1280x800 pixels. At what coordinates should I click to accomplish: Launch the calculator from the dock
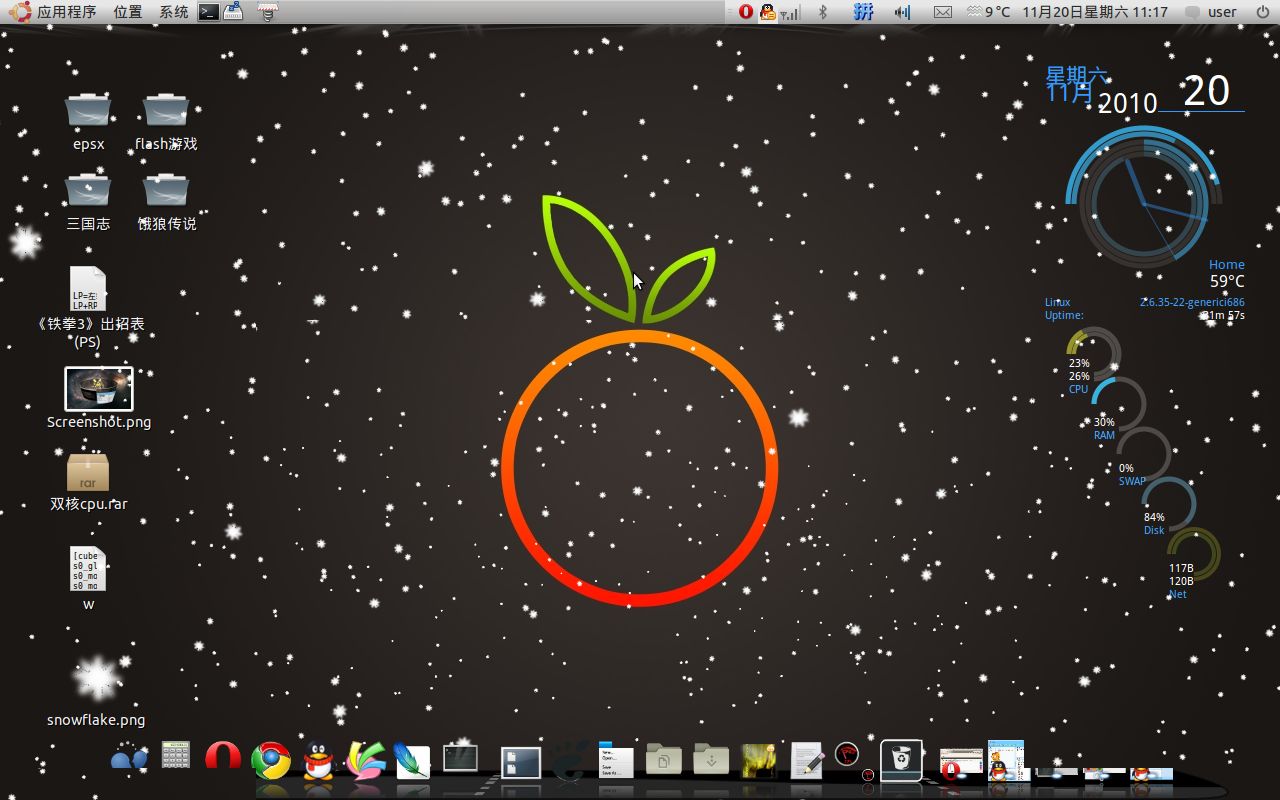pyautogui.click(x=176, y=757)
